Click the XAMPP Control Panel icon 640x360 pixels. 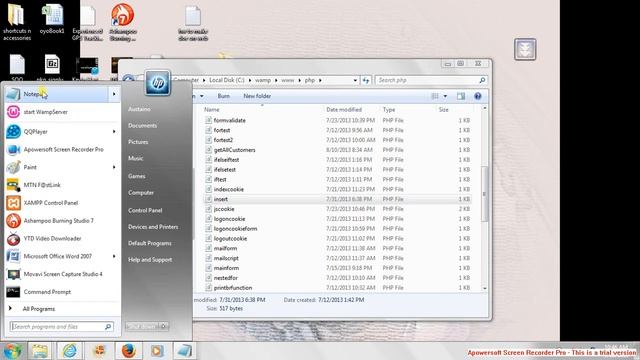13,203
